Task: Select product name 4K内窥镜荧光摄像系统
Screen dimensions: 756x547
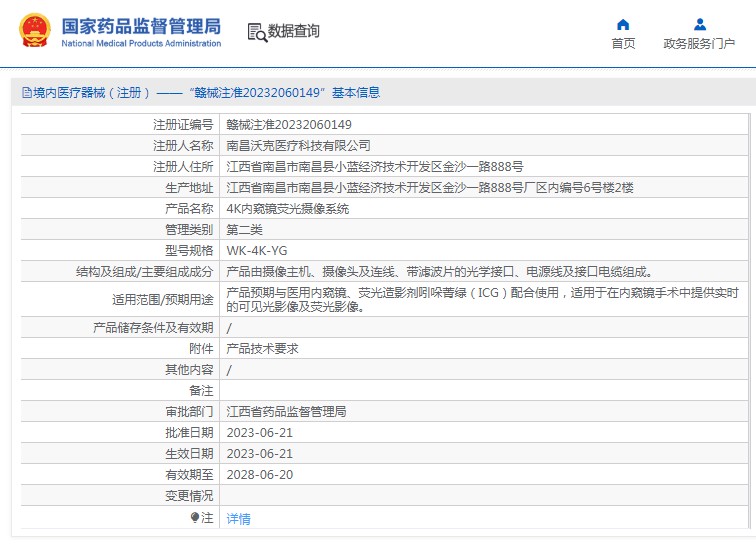Action: [287, 209]
